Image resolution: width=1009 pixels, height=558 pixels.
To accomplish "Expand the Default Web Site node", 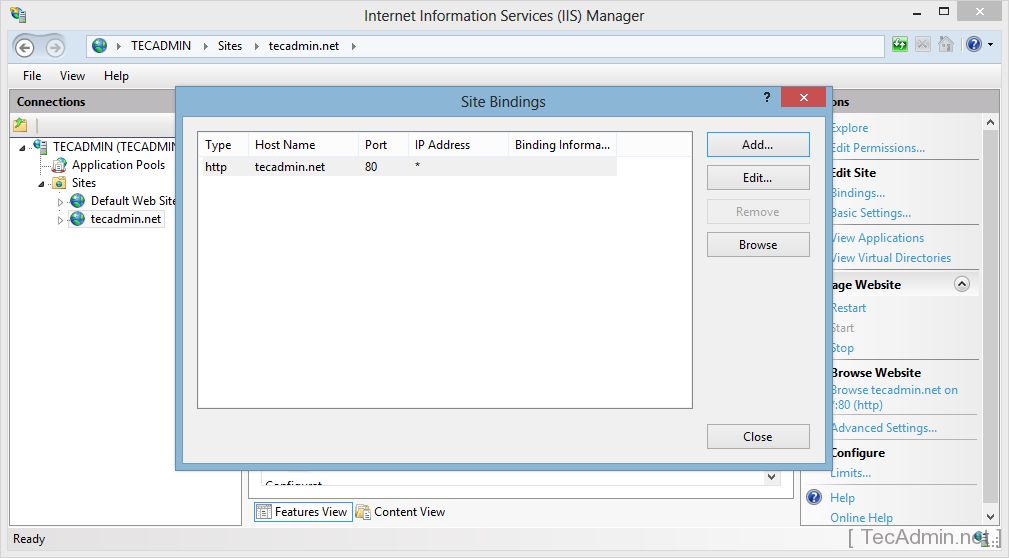I will (60, 202).
